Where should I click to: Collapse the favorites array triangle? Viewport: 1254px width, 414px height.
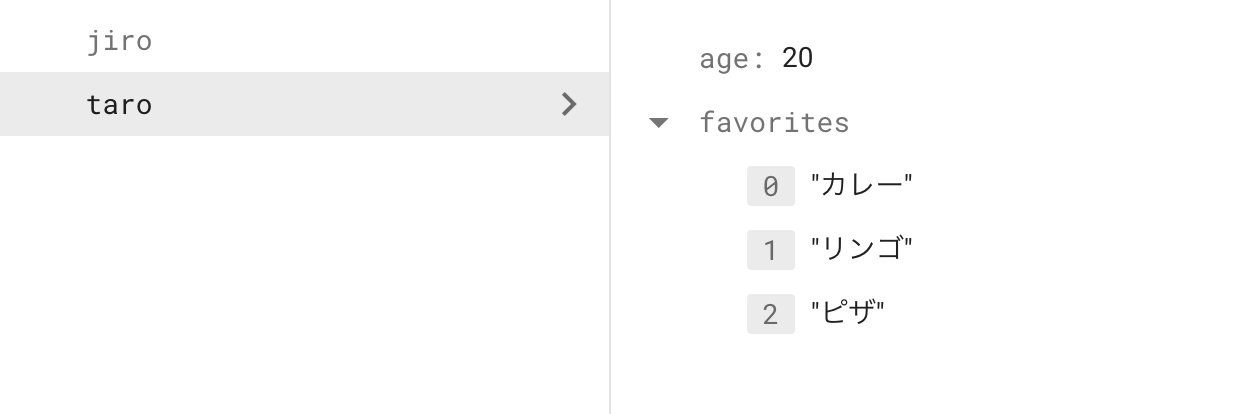click(658, 123)
